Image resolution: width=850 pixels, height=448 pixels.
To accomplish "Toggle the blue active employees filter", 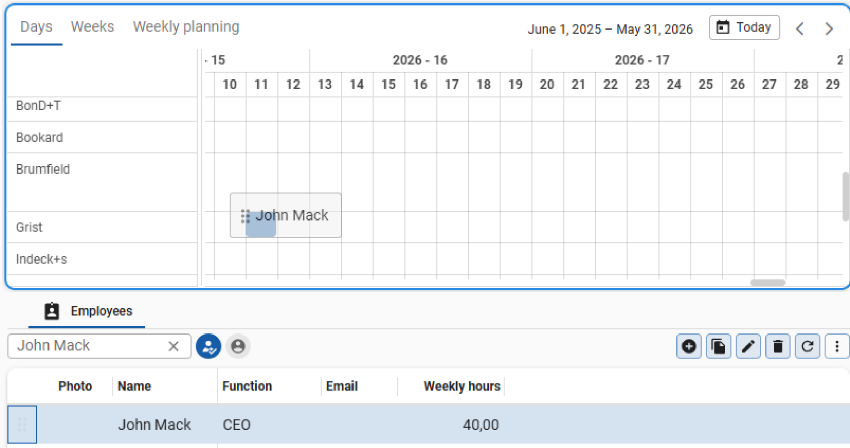I will tap(208, 346).
